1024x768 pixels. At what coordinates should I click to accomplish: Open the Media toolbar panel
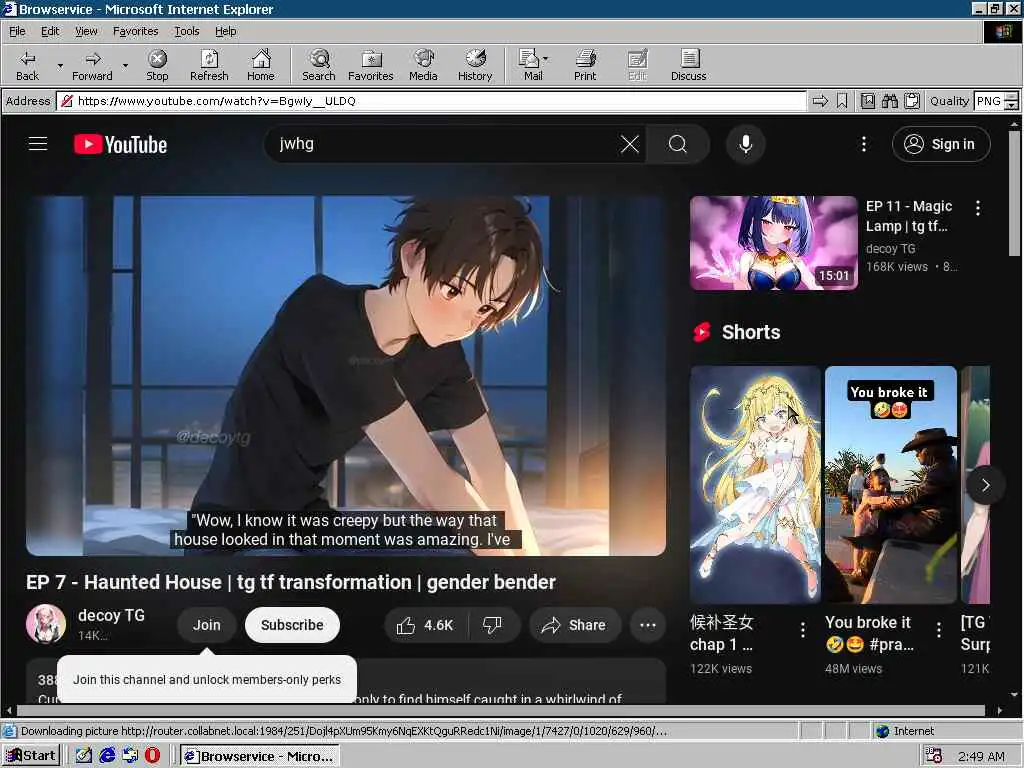pos(423,65)
